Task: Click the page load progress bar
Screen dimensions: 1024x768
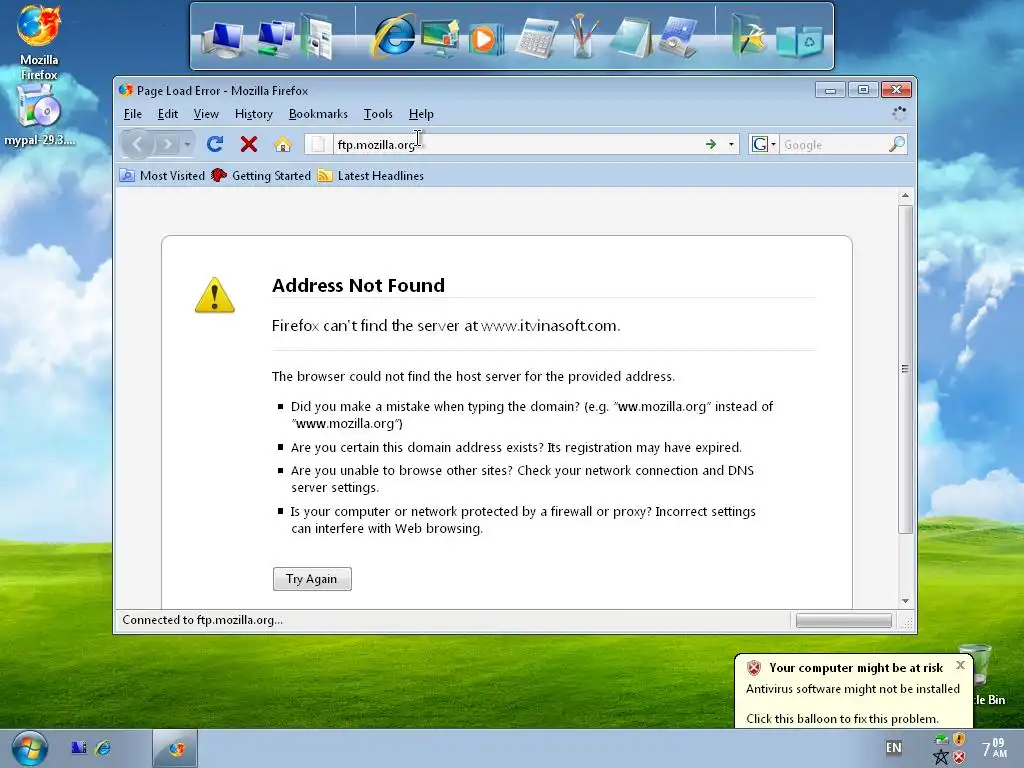Action: point(844,620)
